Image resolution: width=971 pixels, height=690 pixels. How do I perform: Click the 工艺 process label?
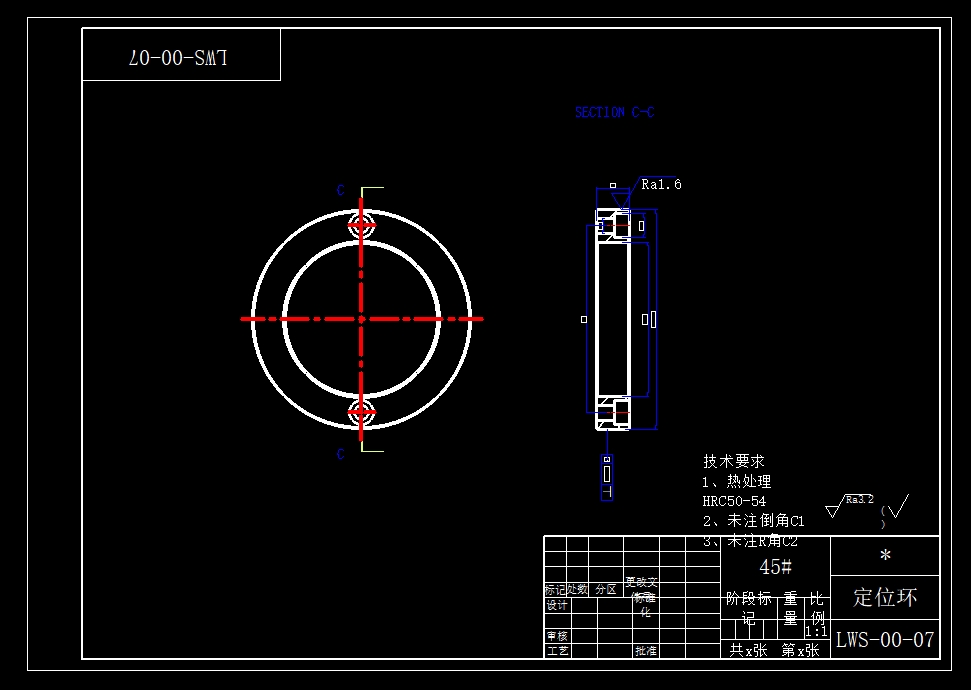pos(557,650)
